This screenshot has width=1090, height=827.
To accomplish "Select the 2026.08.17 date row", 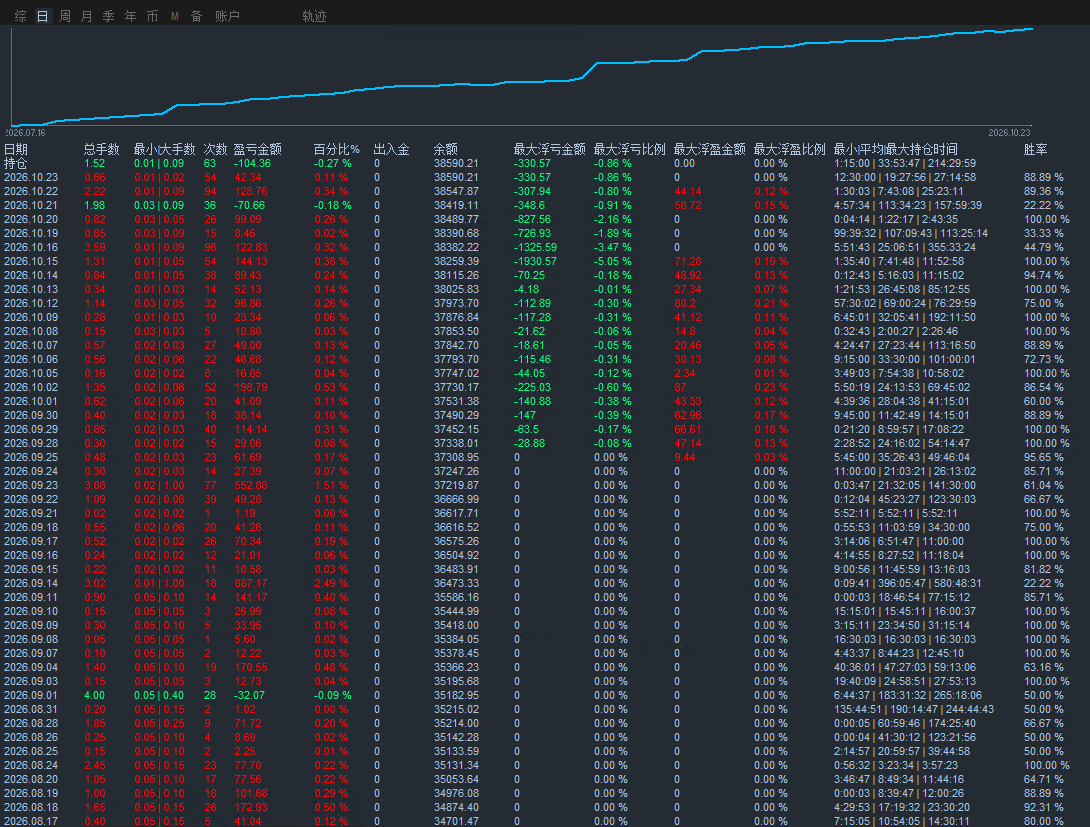I will click(x=545, y=821).
